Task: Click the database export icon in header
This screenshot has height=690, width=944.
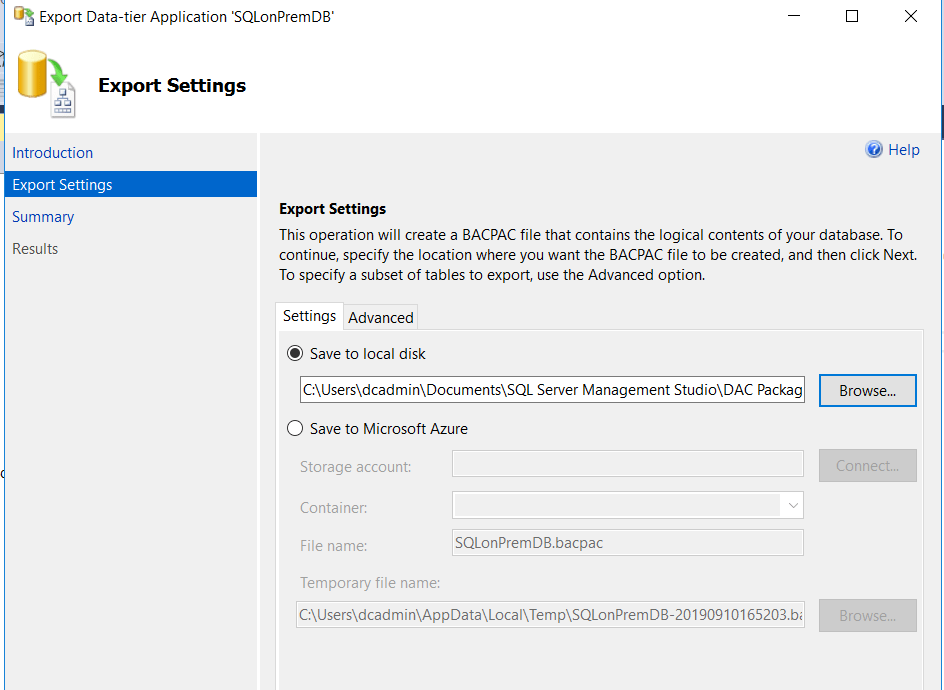Action: tap(46, 86)
